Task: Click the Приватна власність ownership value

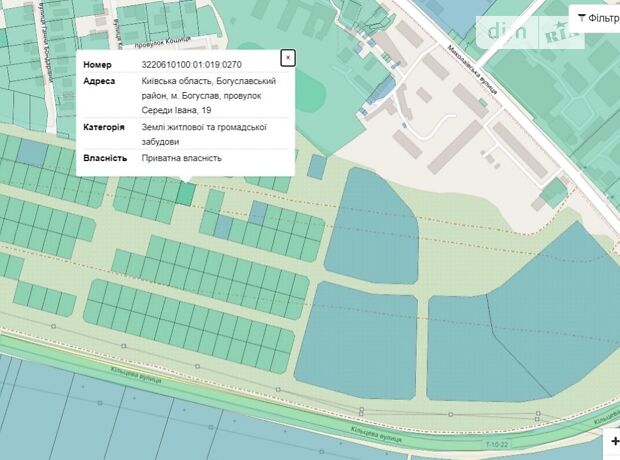Action: pyautogui.click(x=182, y=158)
